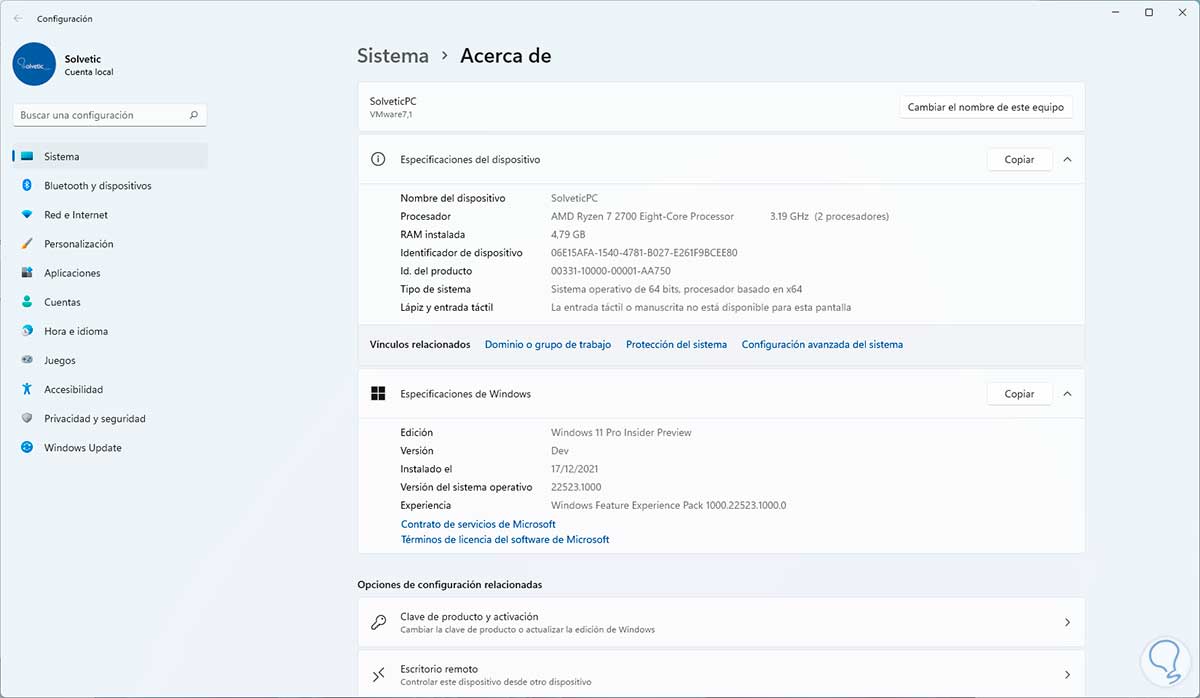This screenshot has width=1200, height=698.
Task: Maximize the Configuración window
Action: pos(1149,13)
